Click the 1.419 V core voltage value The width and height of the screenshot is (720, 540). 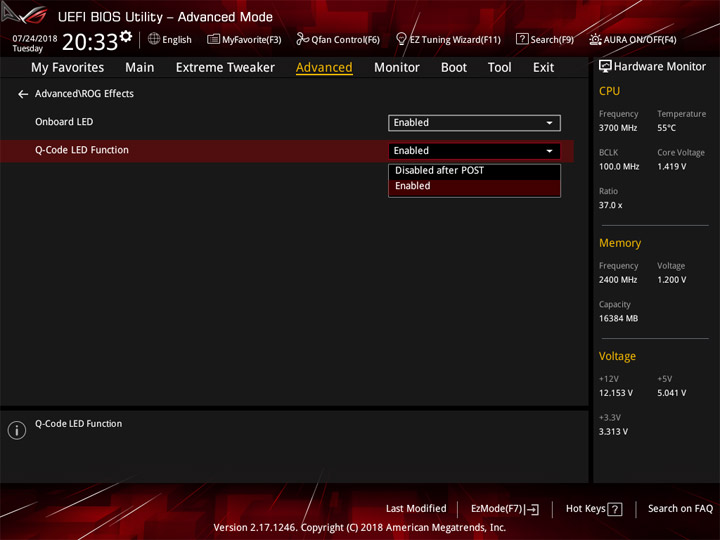pyautogui.click(x=672, y=167)
